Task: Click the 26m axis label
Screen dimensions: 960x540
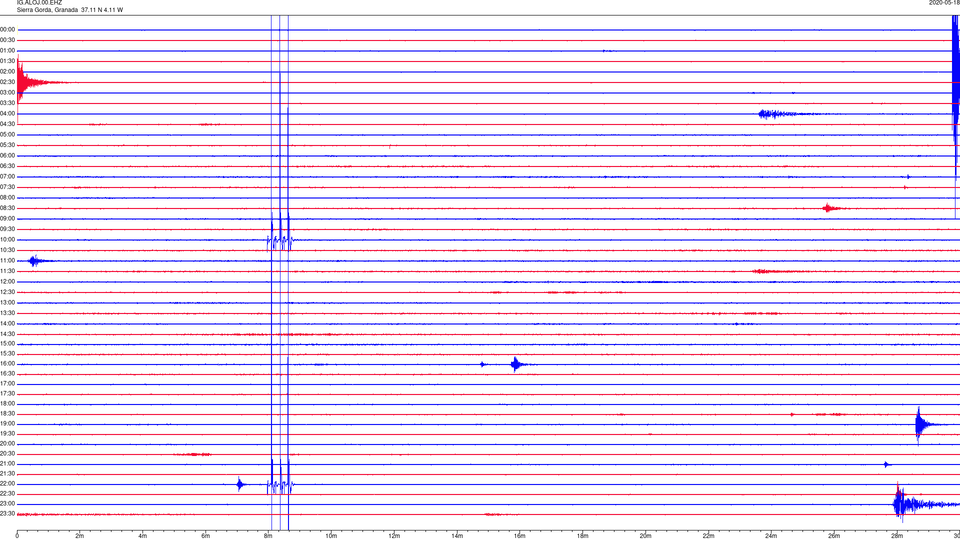Action: (x=834, y=536)
